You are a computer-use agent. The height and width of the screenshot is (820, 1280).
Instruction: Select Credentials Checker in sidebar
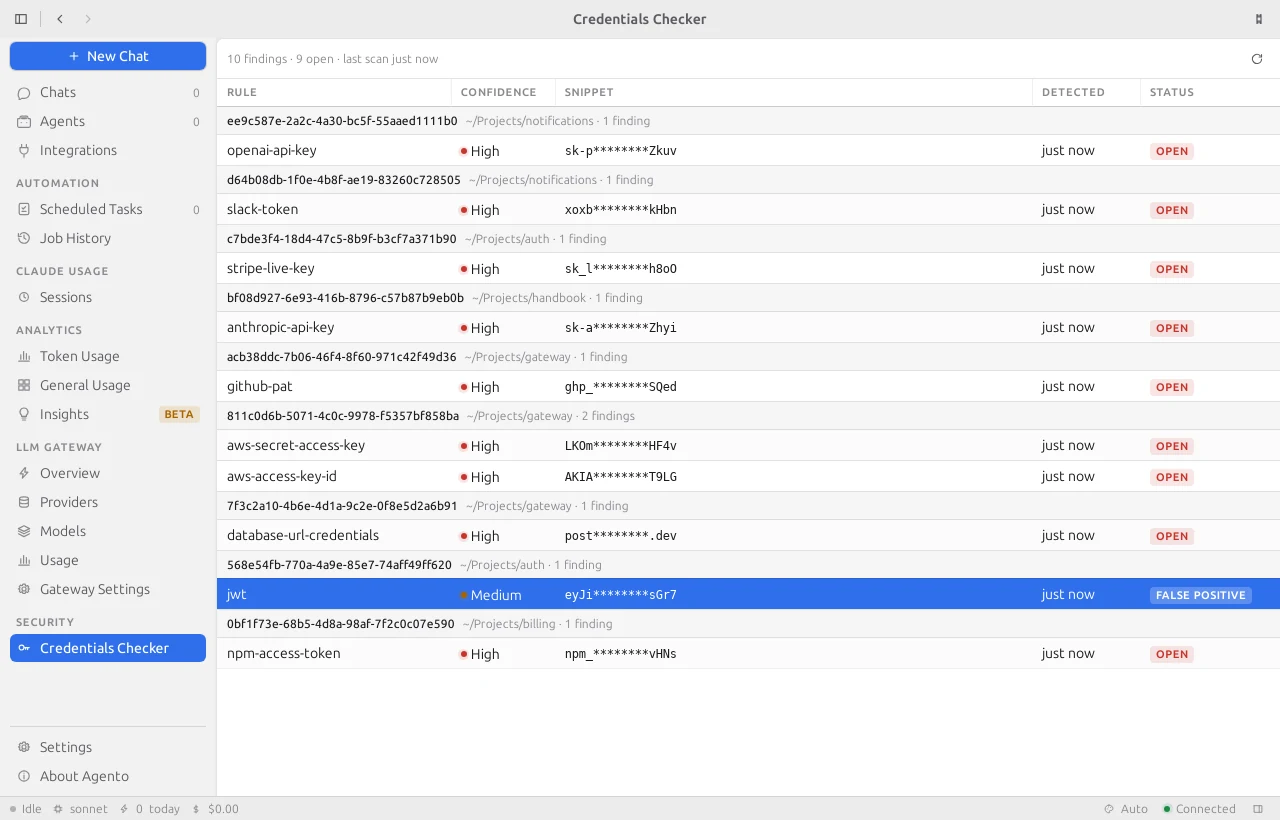108,648
